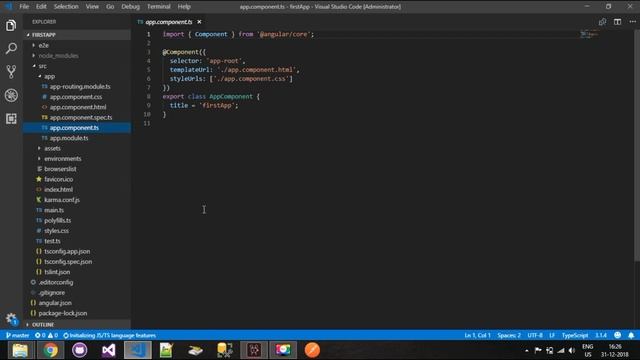Close the app.component.ts tab

click(x=199, y=22)
